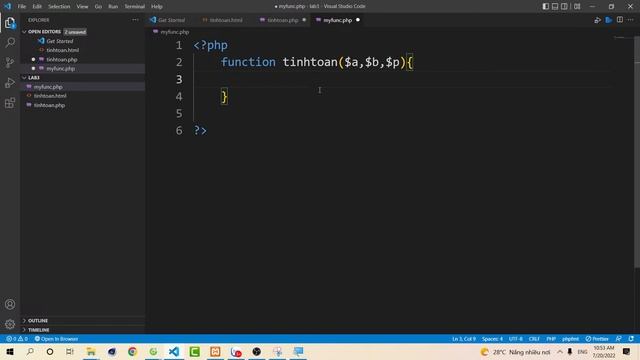The image size is (640, 360).
Task: Open the Explorer view in activity bar
Action: [x=10, y=23]
